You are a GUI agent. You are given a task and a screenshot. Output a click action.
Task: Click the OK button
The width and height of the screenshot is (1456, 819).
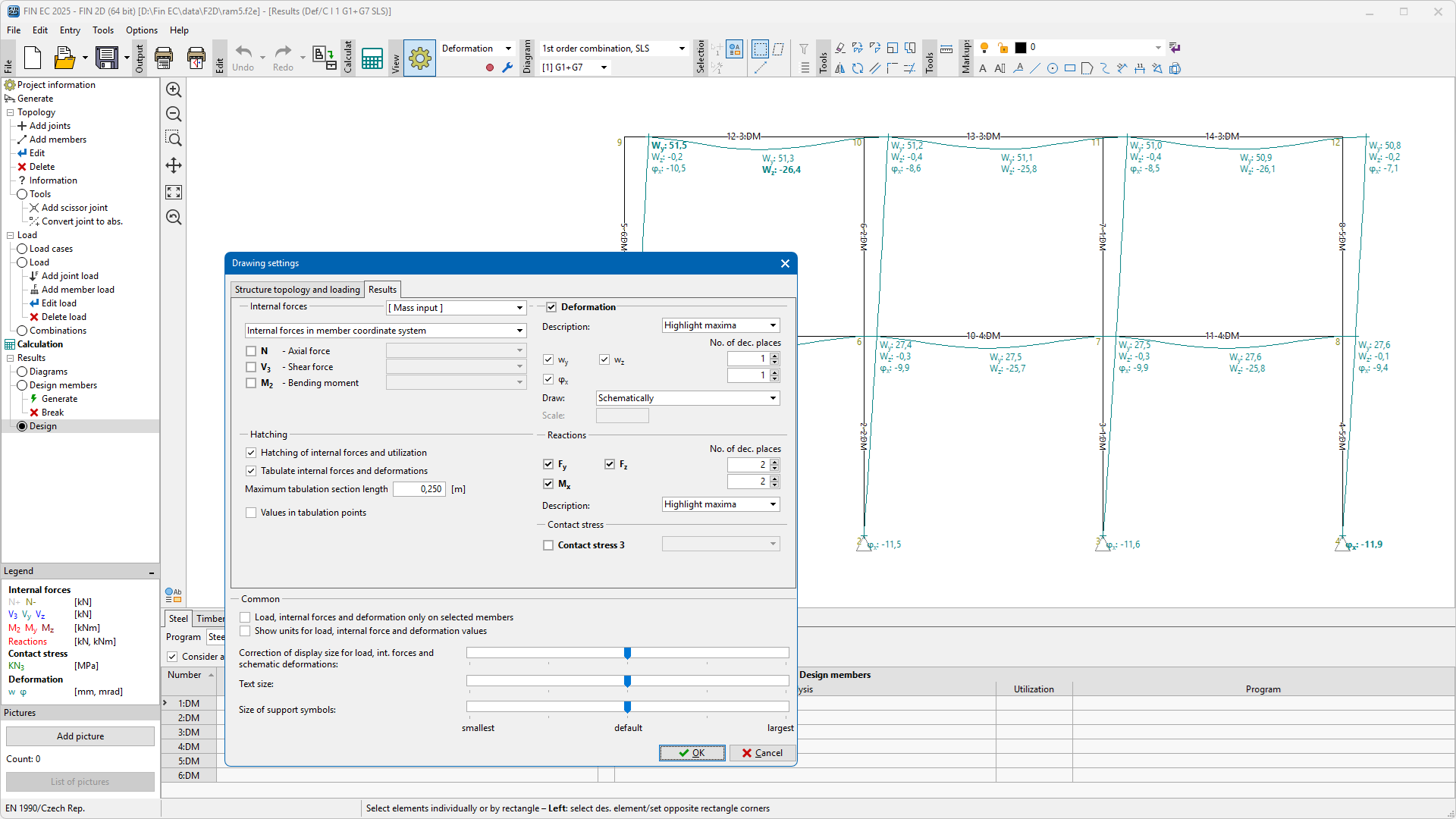coord(692,753)
